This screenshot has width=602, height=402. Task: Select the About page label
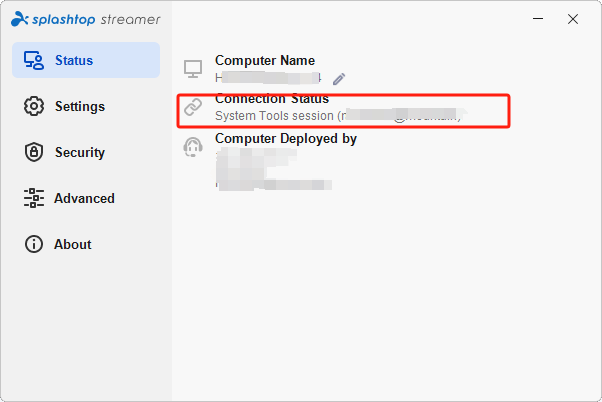[x=73, y=245]
